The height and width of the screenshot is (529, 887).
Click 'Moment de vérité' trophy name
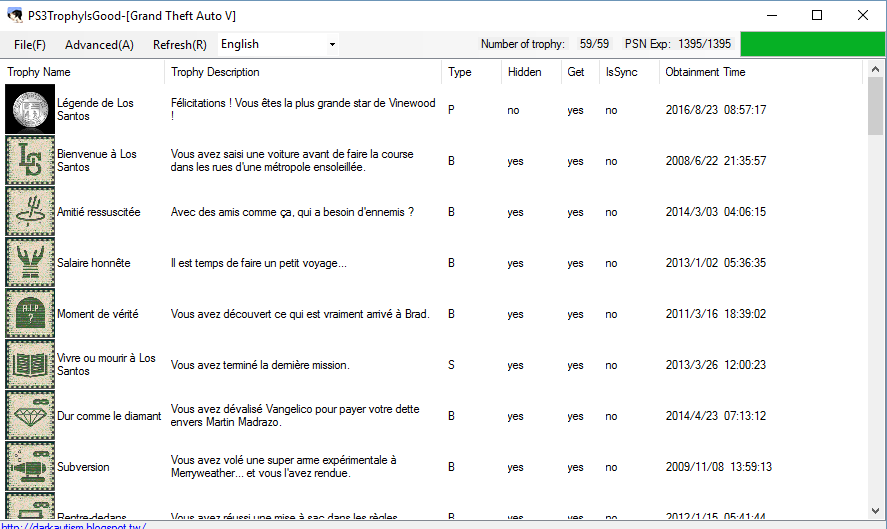[x=97, y=313]
